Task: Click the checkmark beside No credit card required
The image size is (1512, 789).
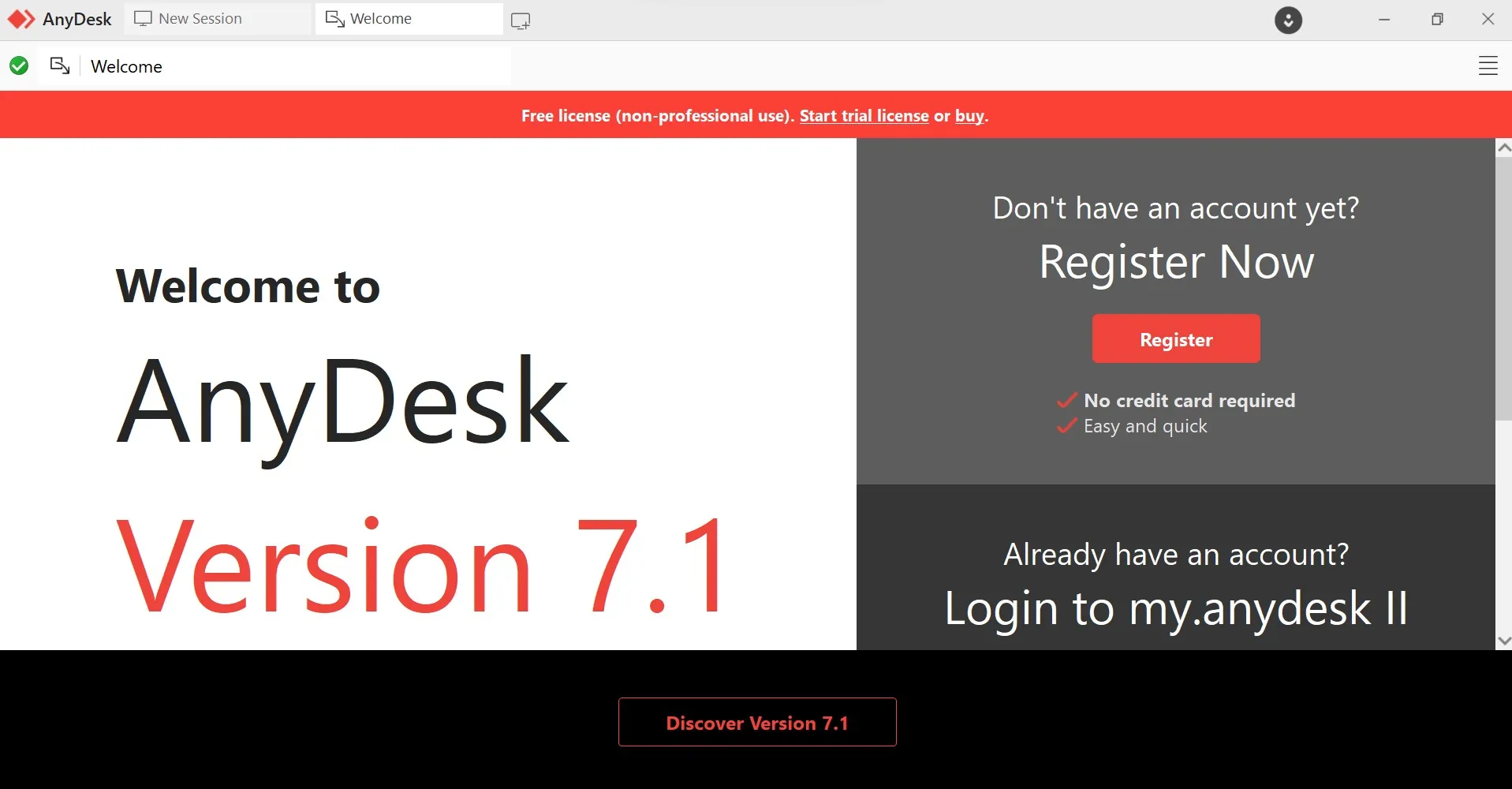Action: 1066,399
